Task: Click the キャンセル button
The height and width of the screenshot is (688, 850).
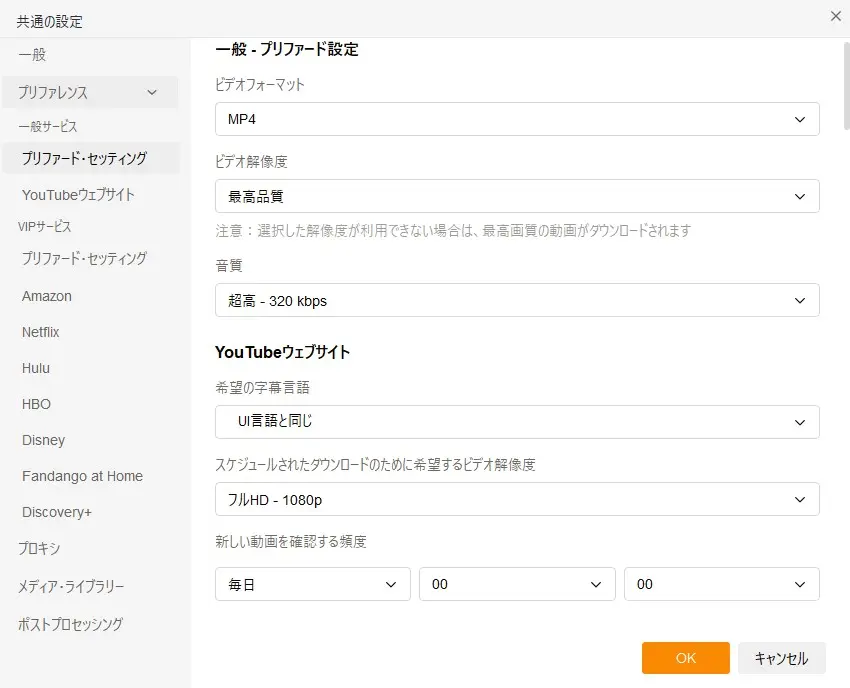Action: pos(782,658)
